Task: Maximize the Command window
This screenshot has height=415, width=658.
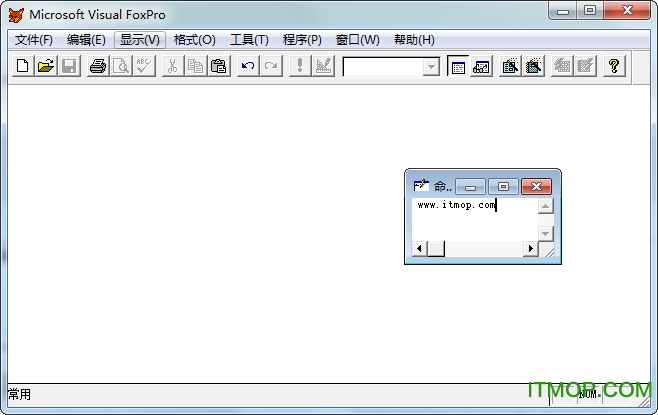Action: 503,186
